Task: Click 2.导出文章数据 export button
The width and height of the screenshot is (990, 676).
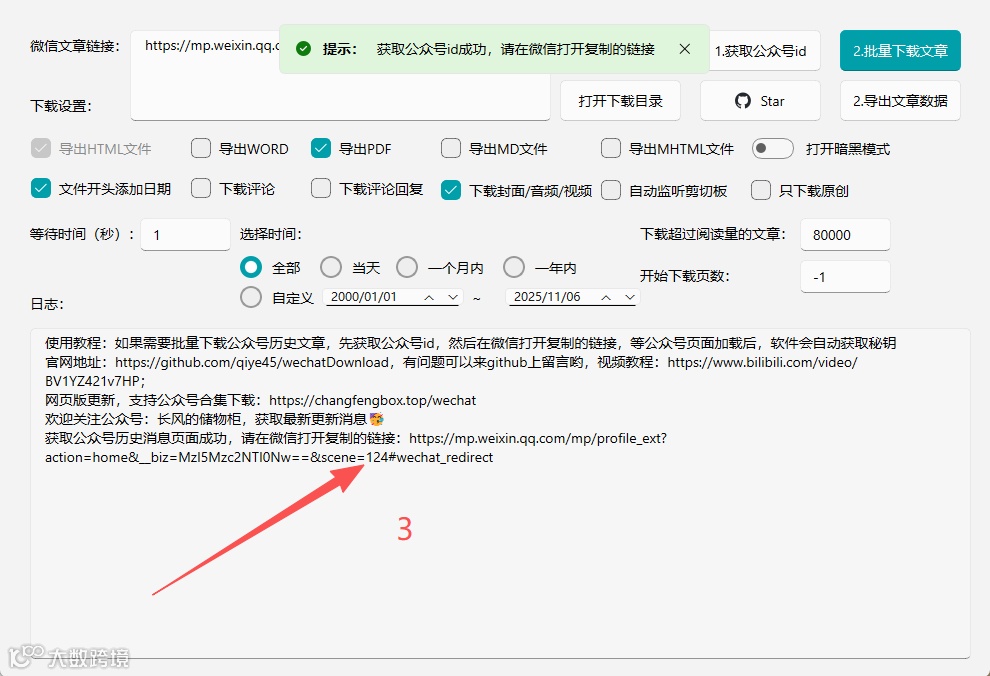Action: click(900, 101)
